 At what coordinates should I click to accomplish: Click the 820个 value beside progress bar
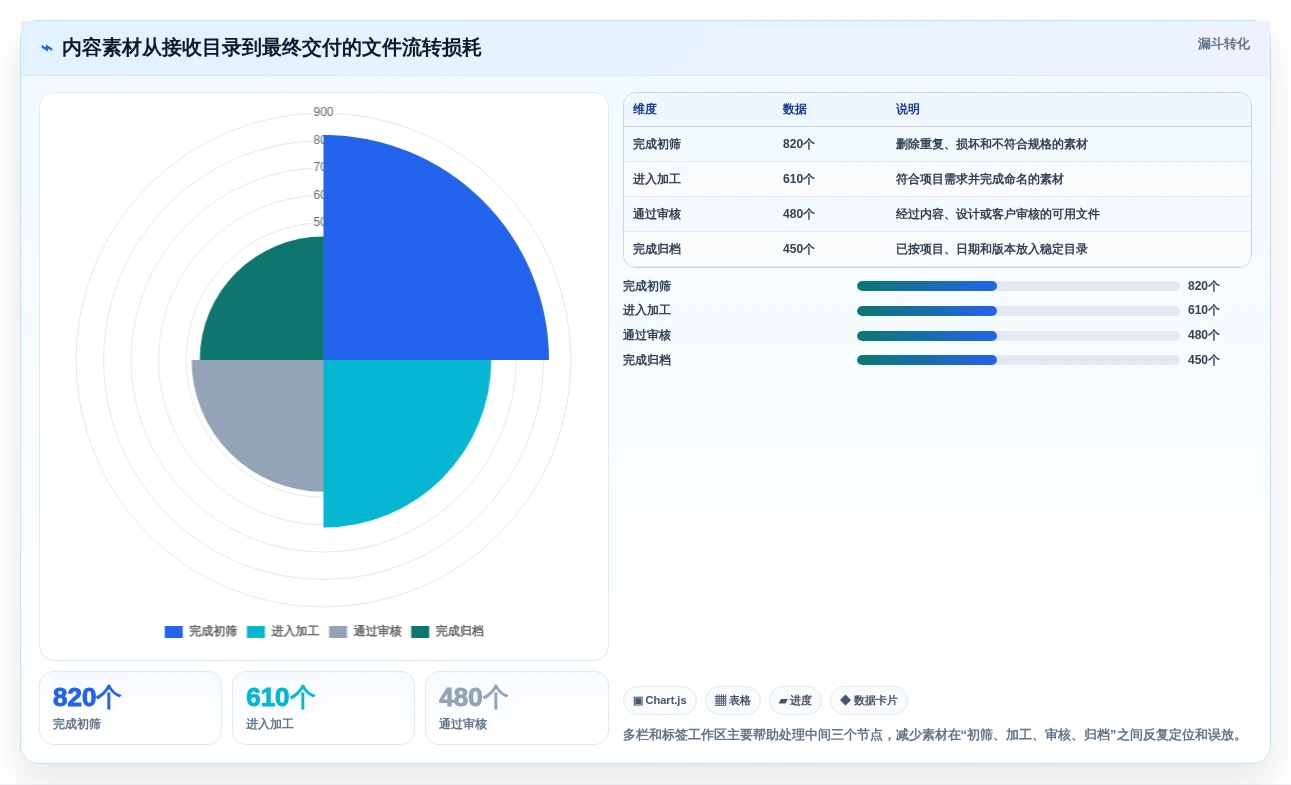click(1204, 286)
